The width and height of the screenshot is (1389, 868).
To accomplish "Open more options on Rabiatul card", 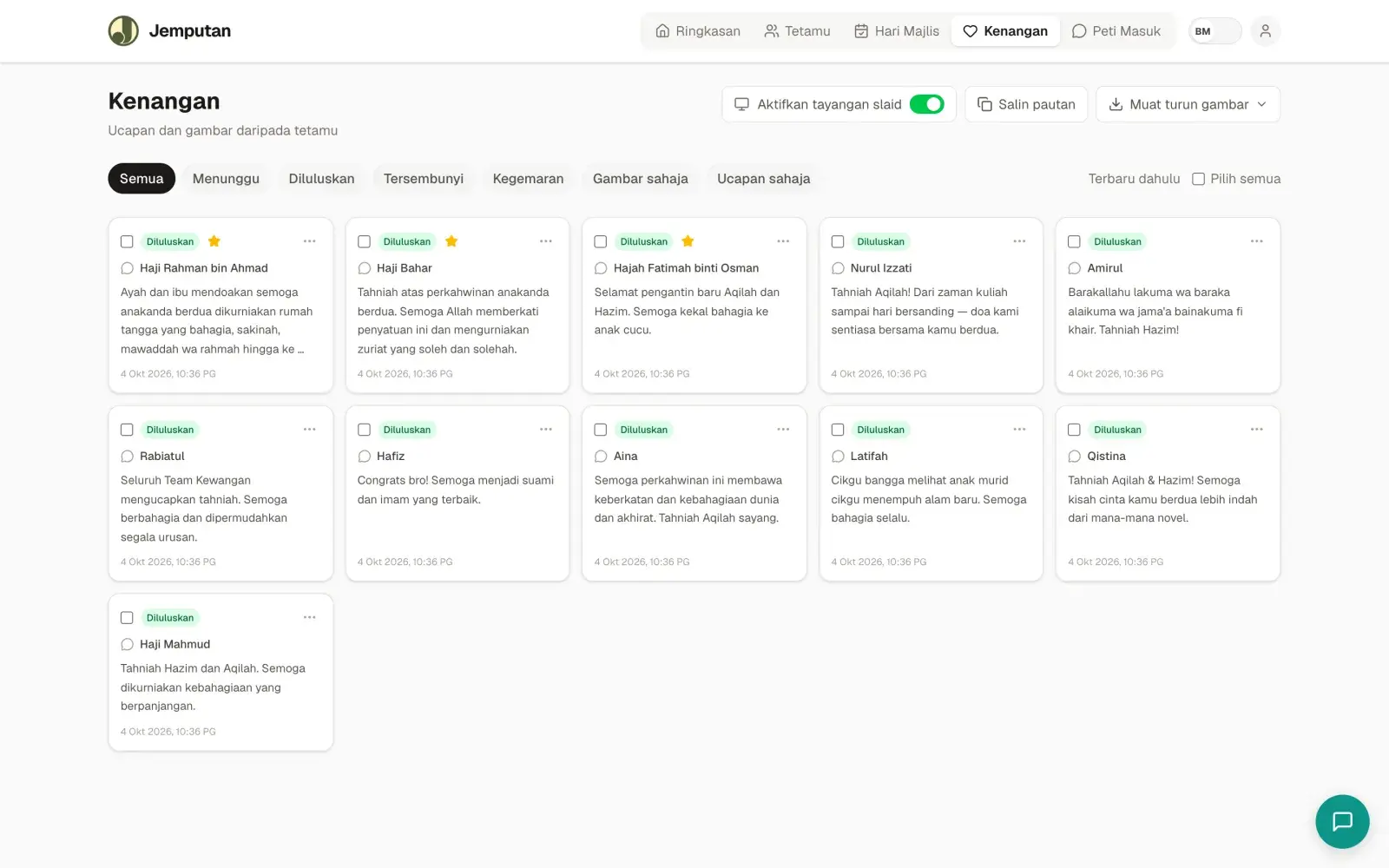I will 310,430.
